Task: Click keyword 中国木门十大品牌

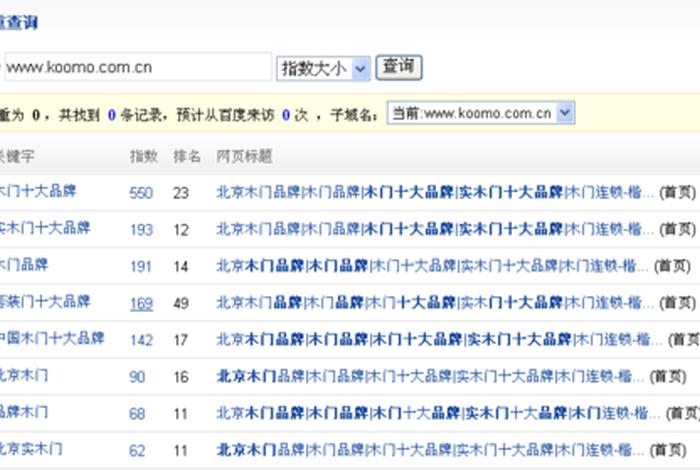Action: pyautogui.click(x=52, y=338)
